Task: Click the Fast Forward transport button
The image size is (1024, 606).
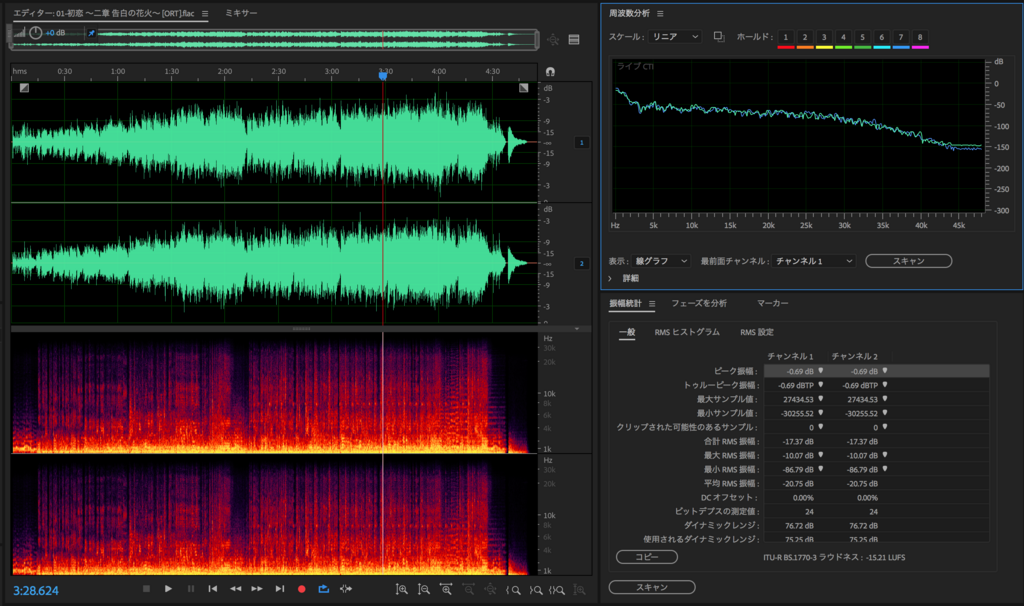Action: [257, 589]
